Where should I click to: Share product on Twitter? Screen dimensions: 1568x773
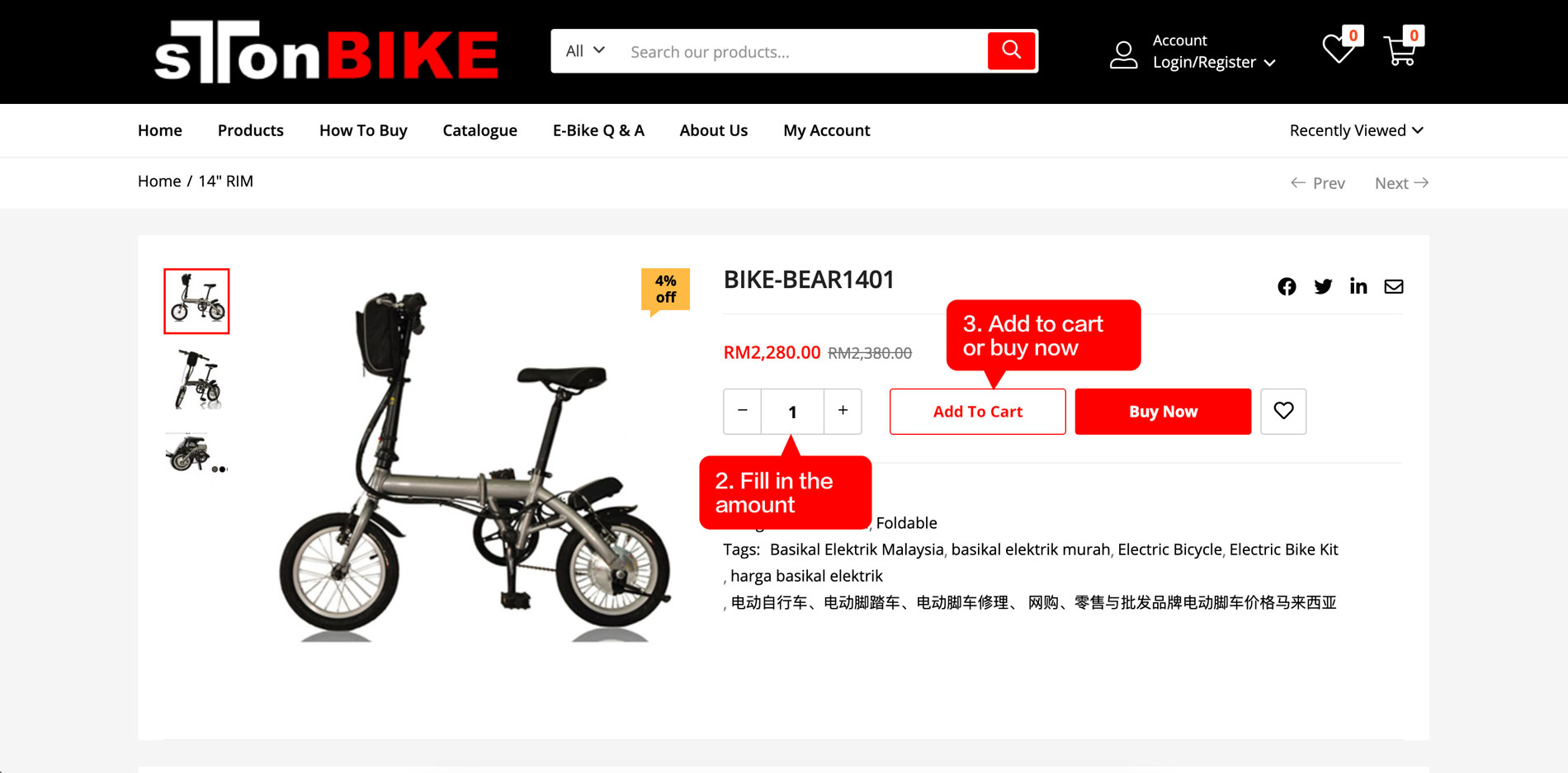1323,286
